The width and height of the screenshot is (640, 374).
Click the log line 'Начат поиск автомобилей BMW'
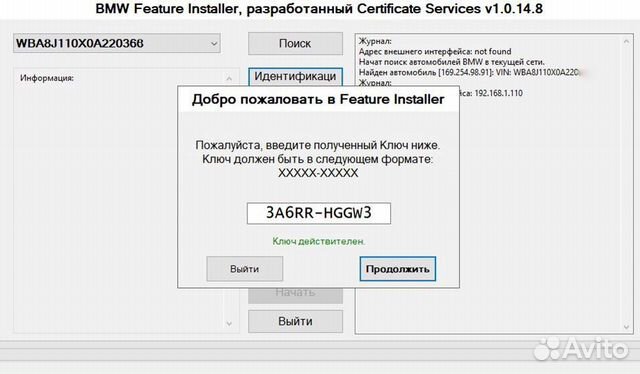(x=451, y=62)
